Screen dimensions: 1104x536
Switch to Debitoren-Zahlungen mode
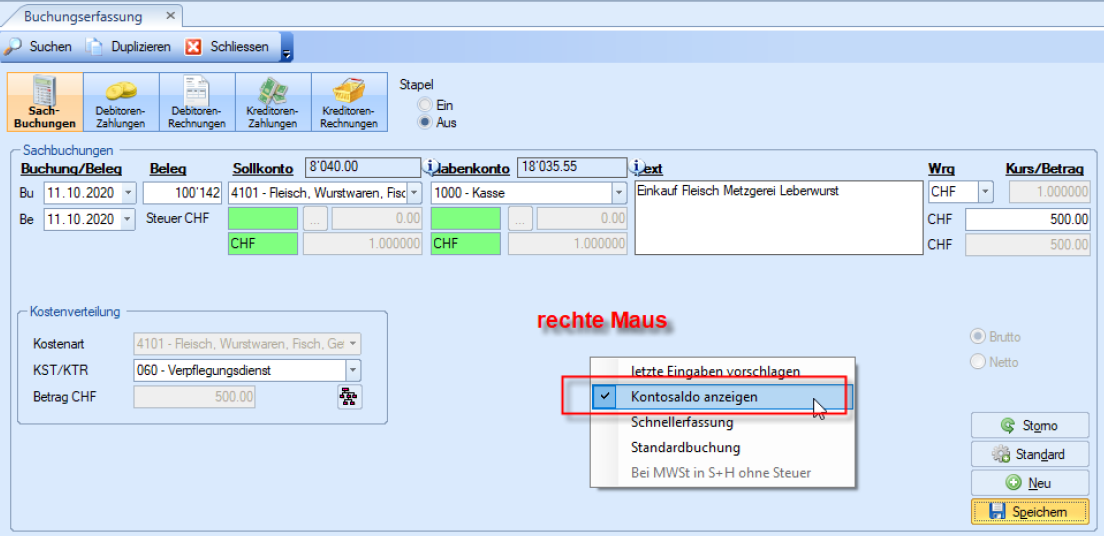coord(120,102)
